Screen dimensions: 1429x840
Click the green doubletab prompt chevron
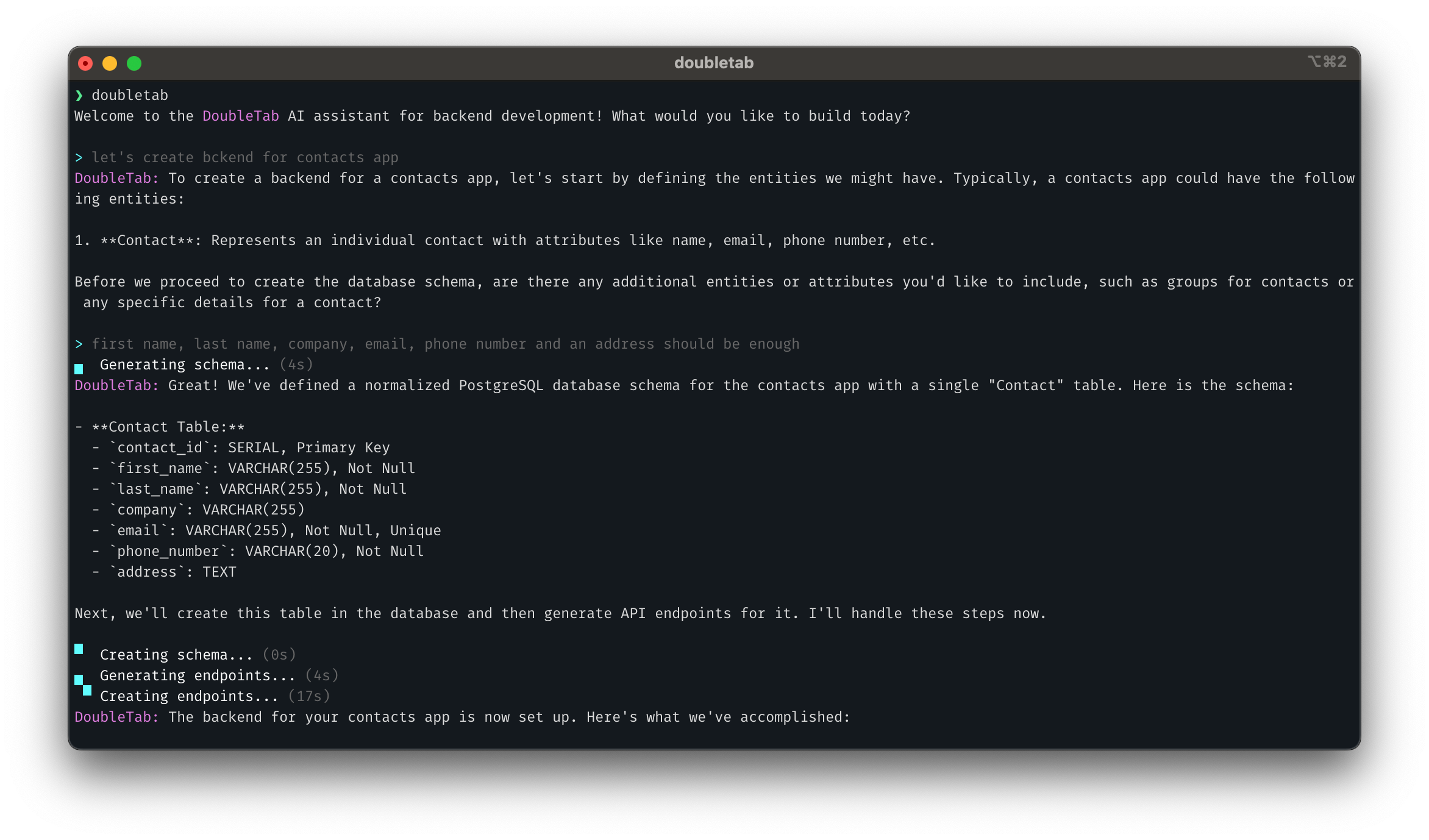[79, 95]
